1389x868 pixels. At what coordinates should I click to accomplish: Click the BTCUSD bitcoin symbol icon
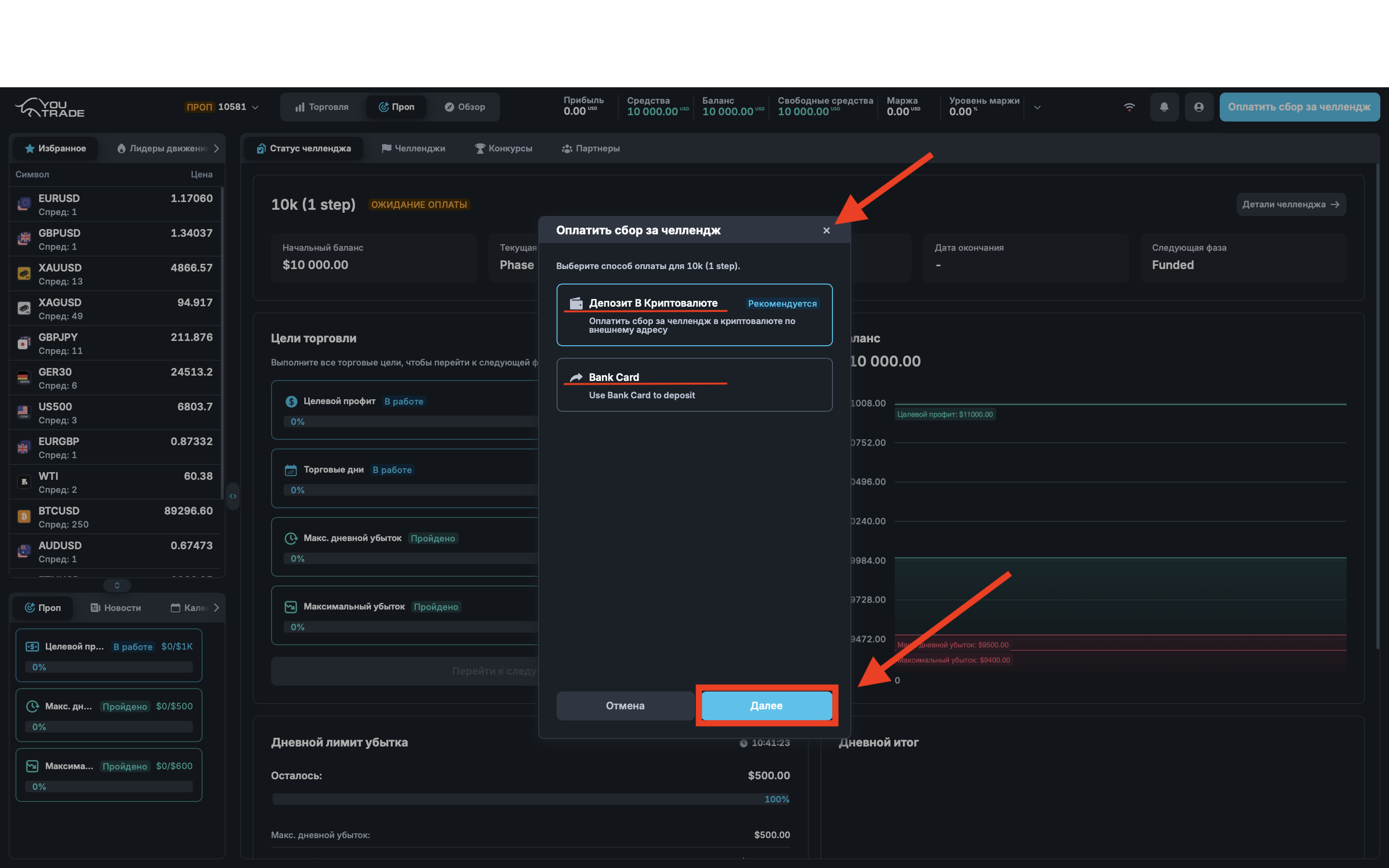(24, 516)
